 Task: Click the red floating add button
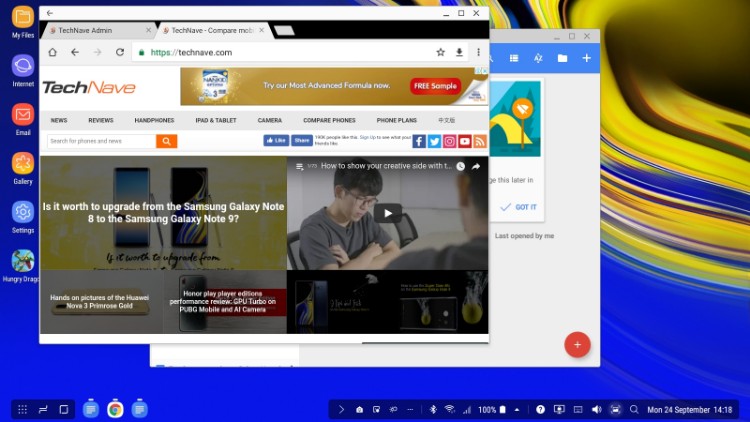click(577, 344)
